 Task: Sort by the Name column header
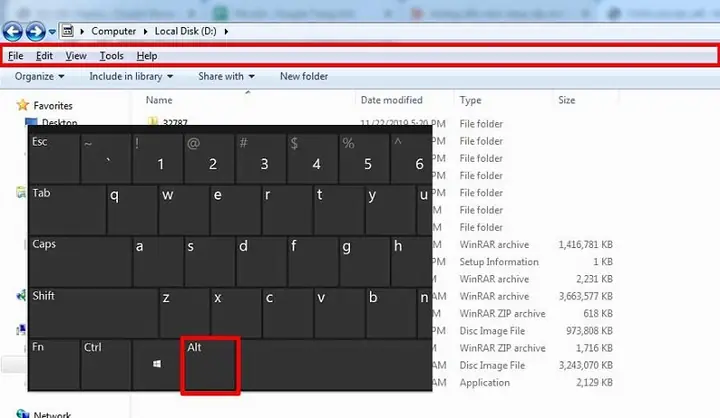(159, 100)
